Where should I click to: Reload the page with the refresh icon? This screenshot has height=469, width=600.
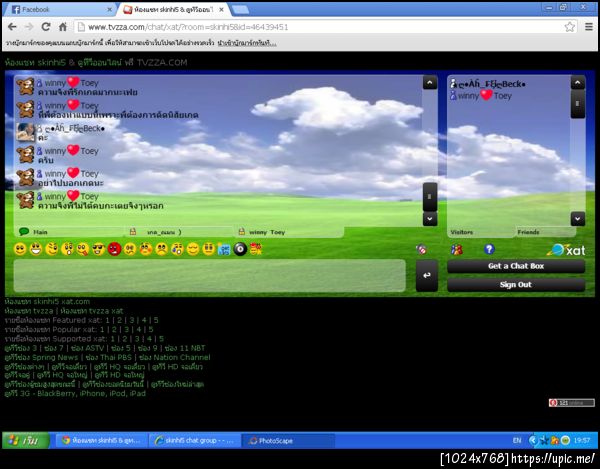click(46, 27)
